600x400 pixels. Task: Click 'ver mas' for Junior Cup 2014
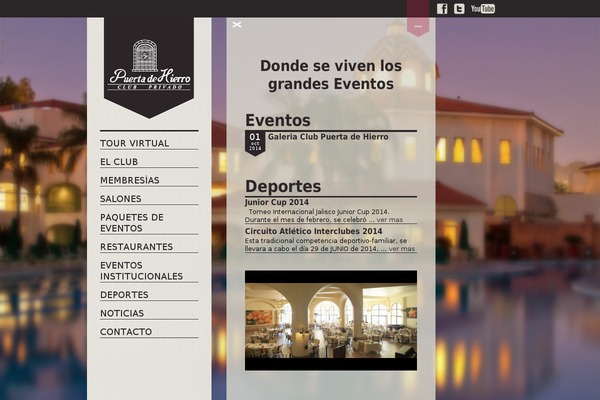point(390,220)
